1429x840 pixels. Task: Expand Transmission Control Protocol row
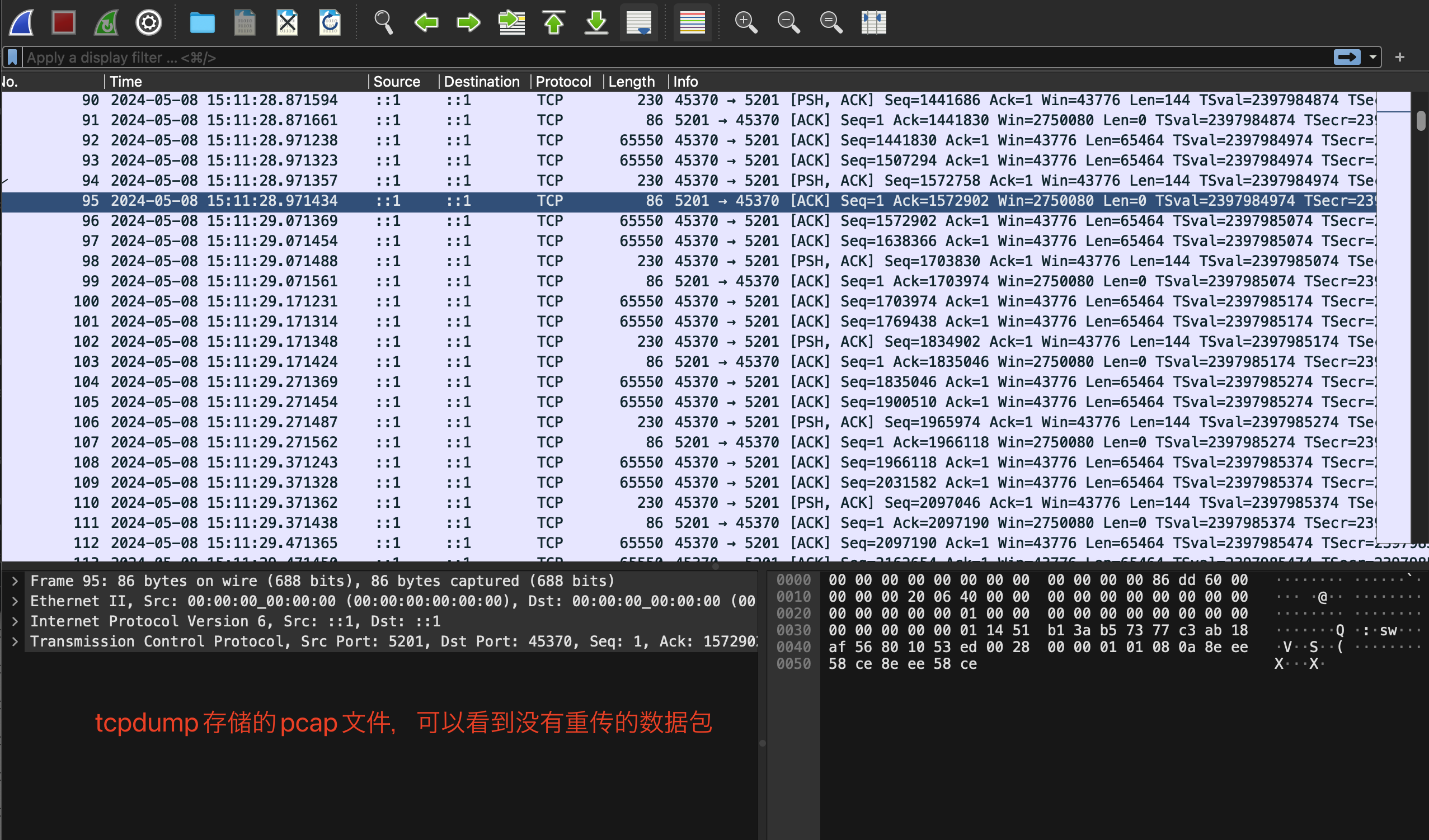click(15, 641)
